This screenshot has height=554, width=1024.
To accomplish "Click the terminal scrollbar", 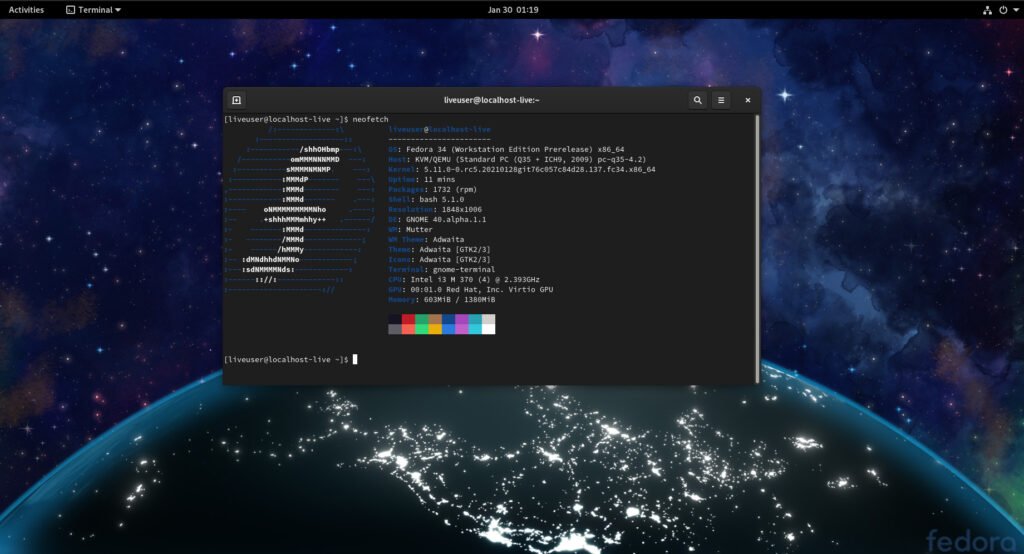I will pyautogui.click(x=757, y=249).
